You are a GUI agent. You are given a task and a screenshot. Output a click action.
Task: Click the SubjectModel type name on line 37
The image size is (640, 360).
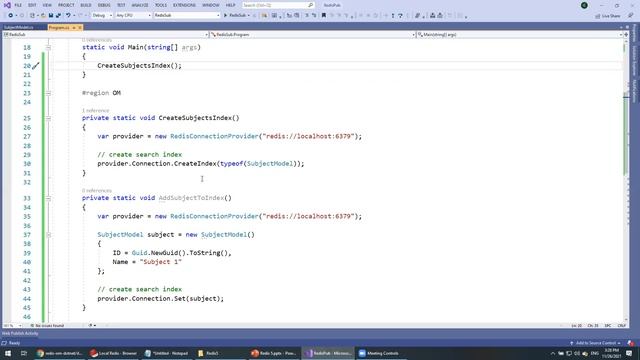[120, 235]
